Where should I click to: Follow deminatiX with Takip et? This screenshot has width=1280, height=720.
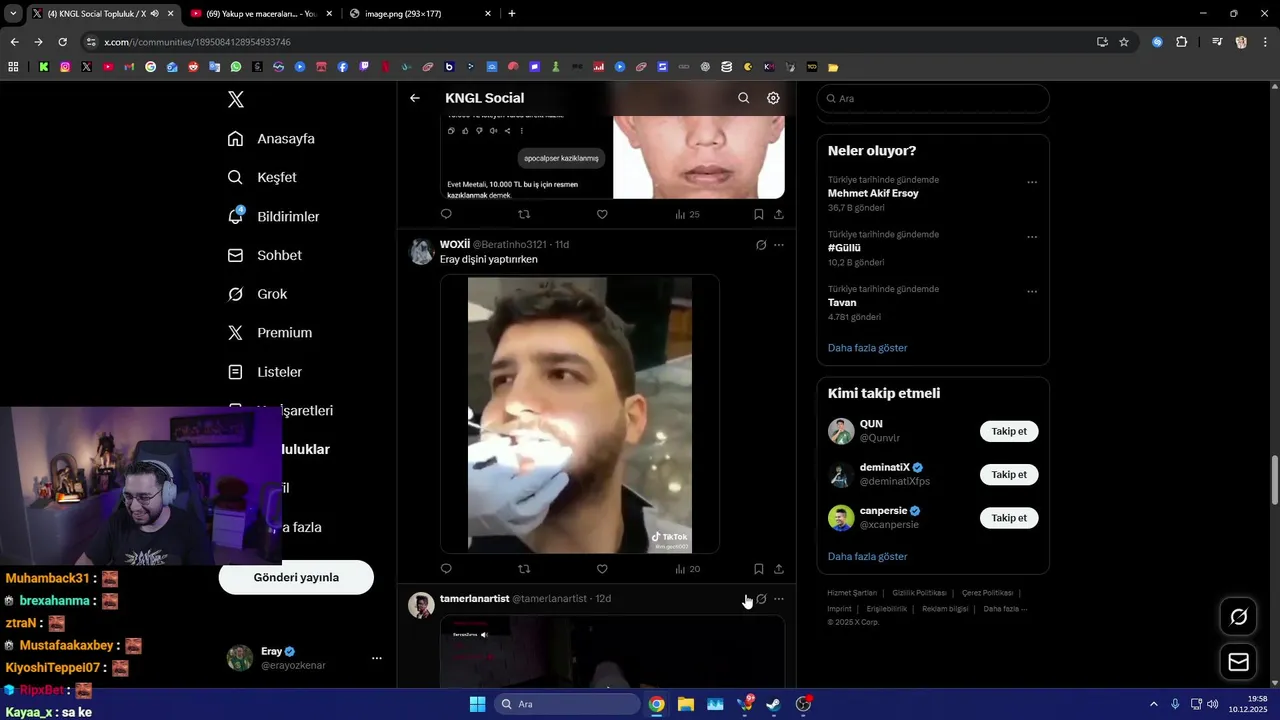1009,475
